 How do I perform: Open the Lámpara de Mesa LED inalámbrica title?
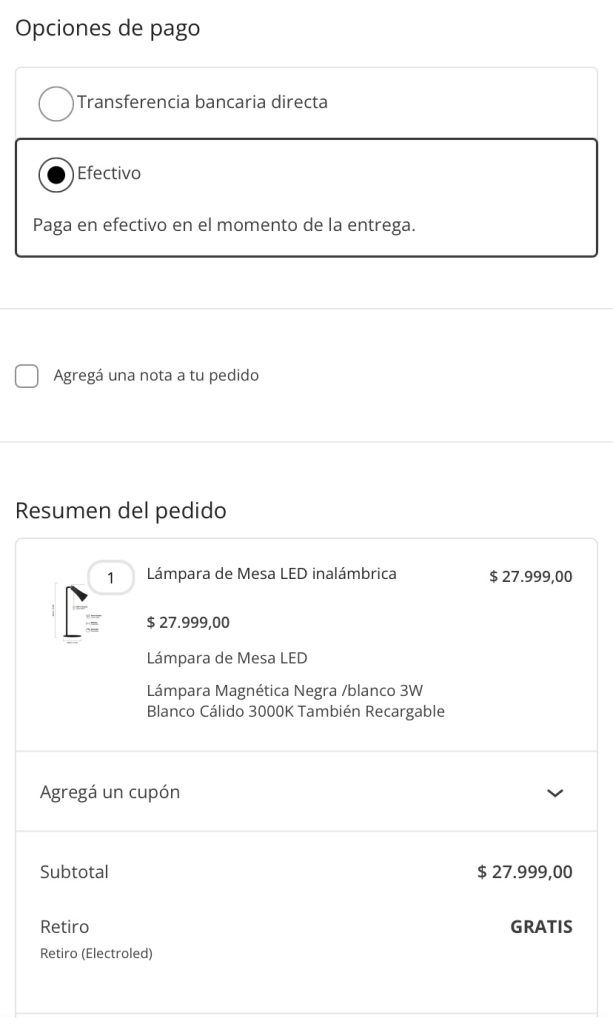(271, 574)
